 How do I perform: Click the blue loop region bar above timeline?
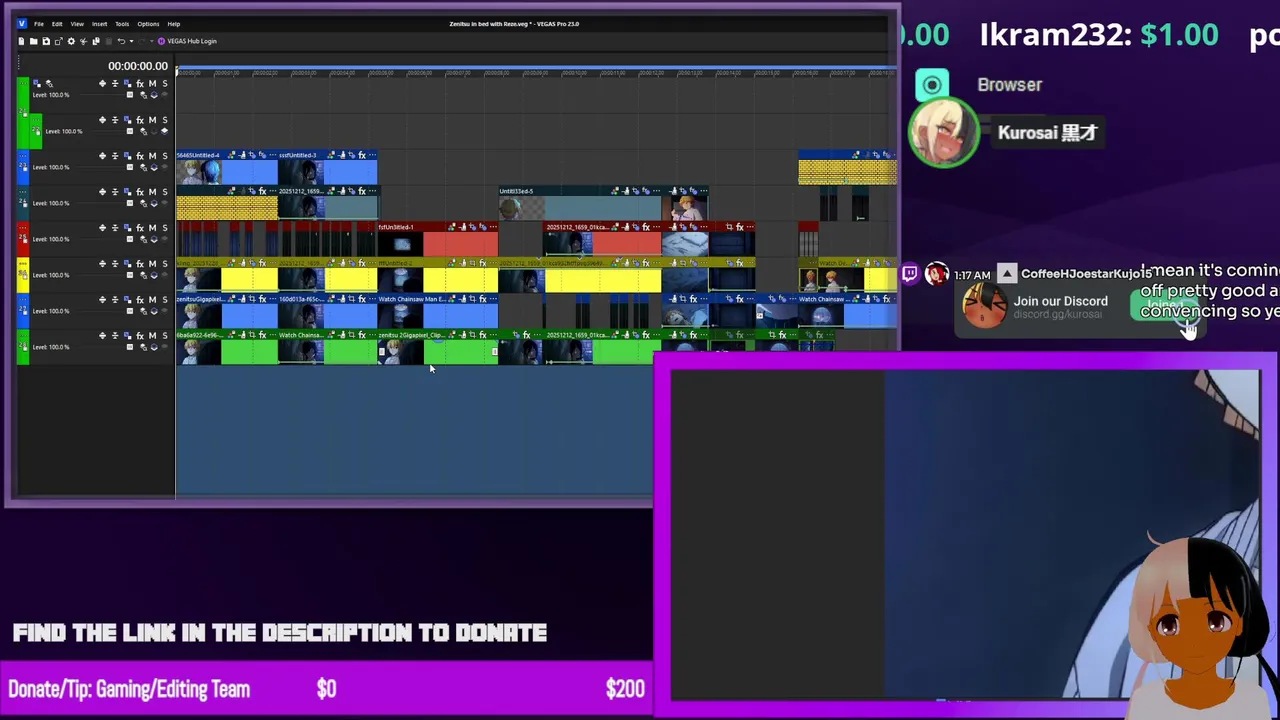click(x=536, y=68)
